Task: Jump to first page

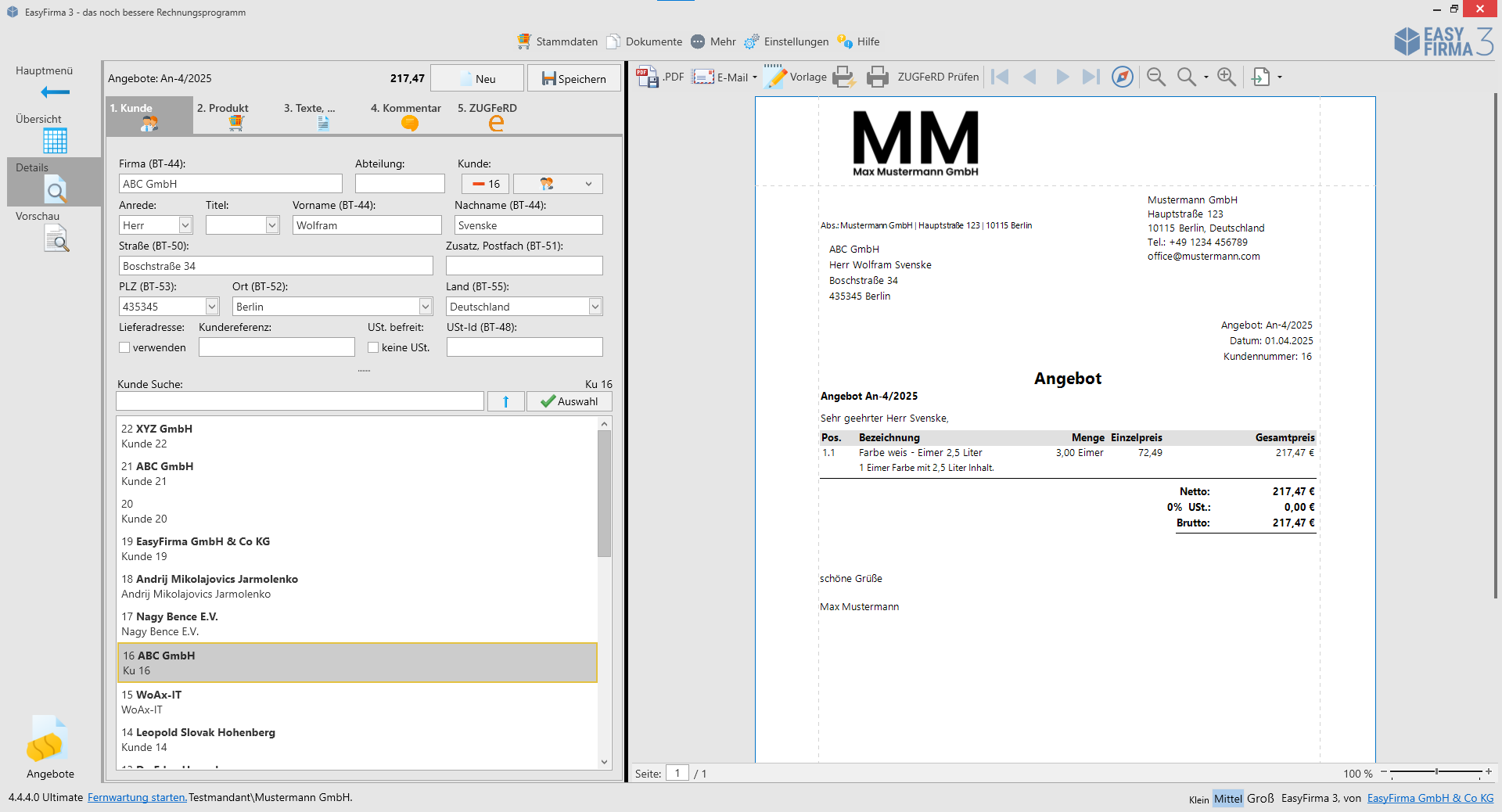Action: pyautogui.click(x=1000, y=77)
